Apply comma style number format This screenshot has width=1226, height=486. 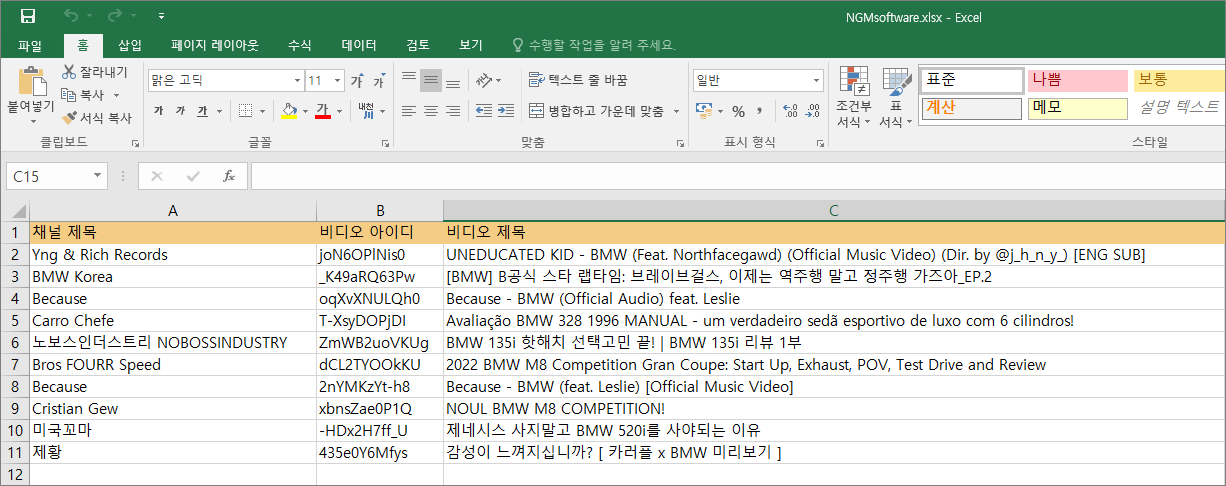pyautogui.click(x=761, y=111)
